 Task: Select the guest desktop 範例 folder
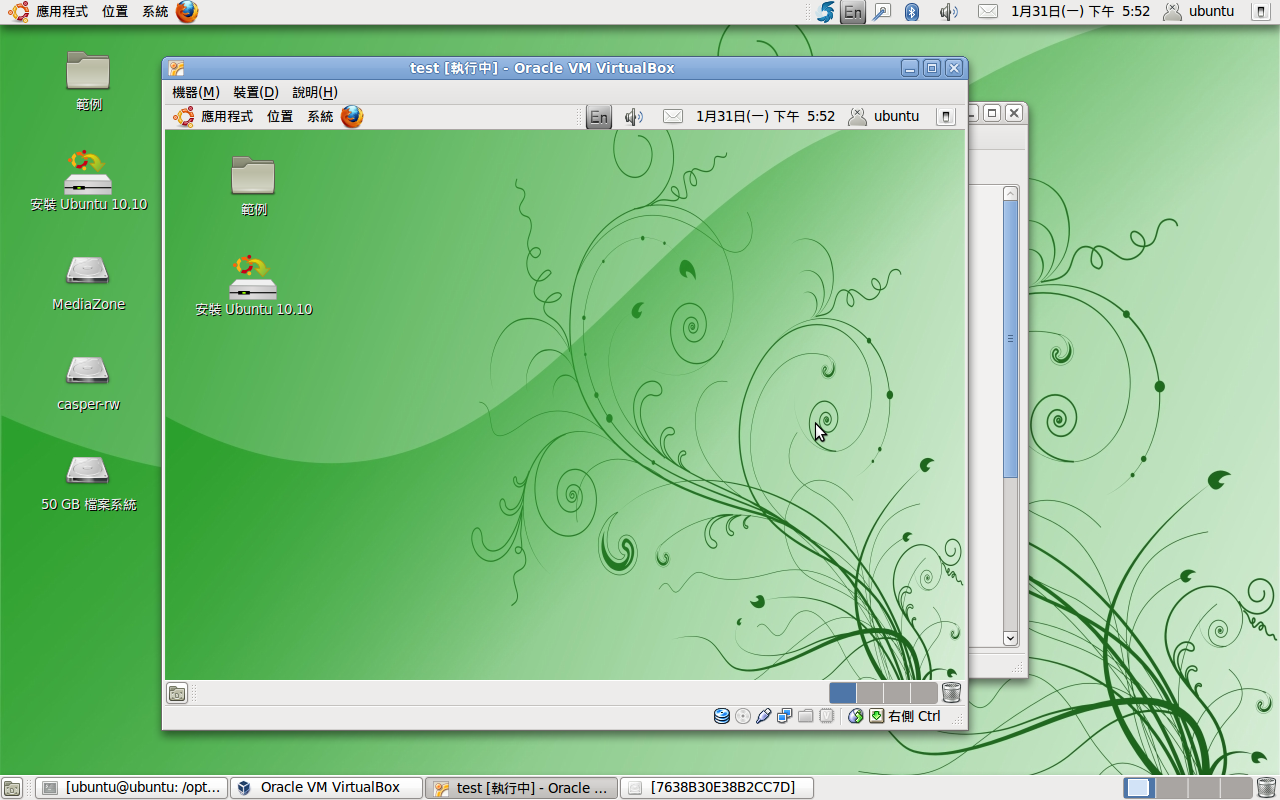tap(254, 187)
